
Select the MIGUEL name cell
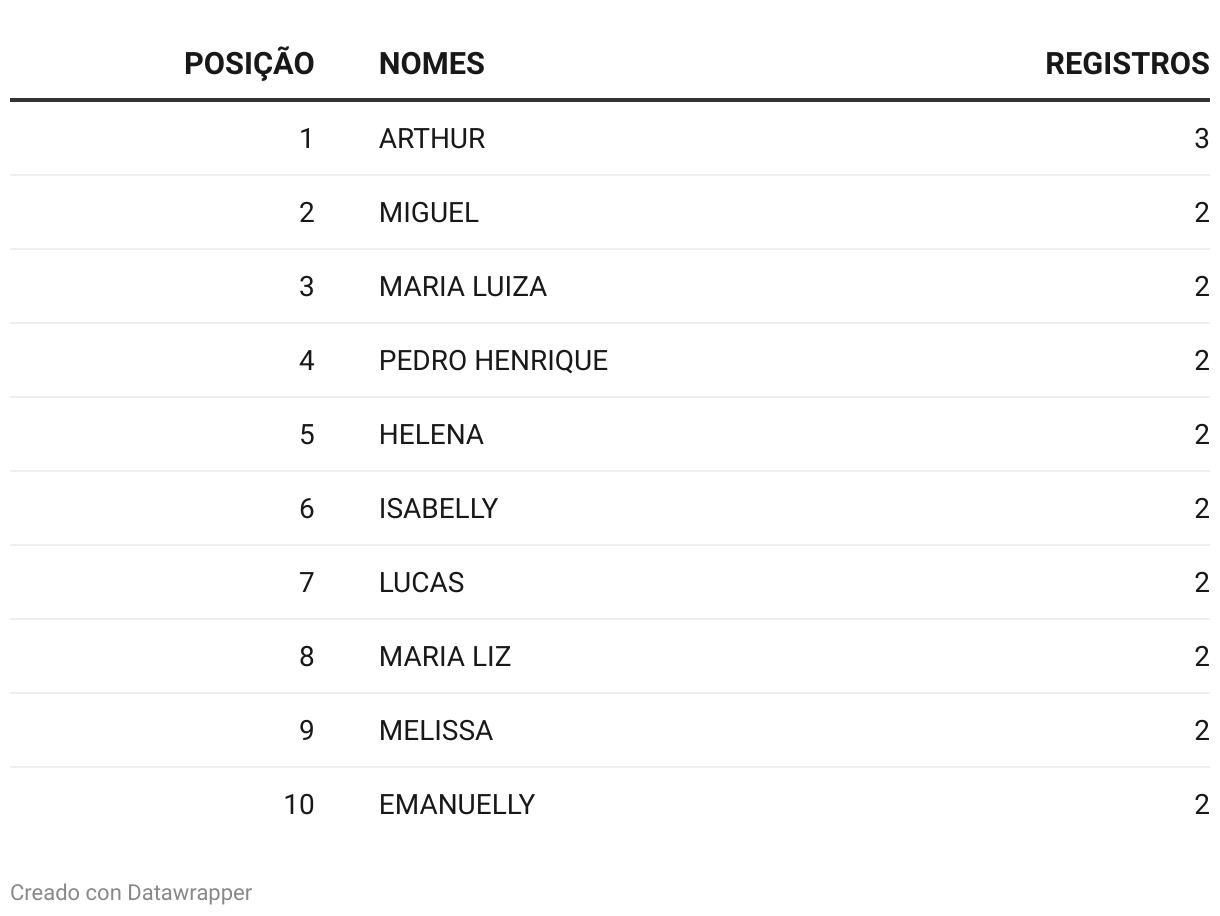[x=428, y=212]
